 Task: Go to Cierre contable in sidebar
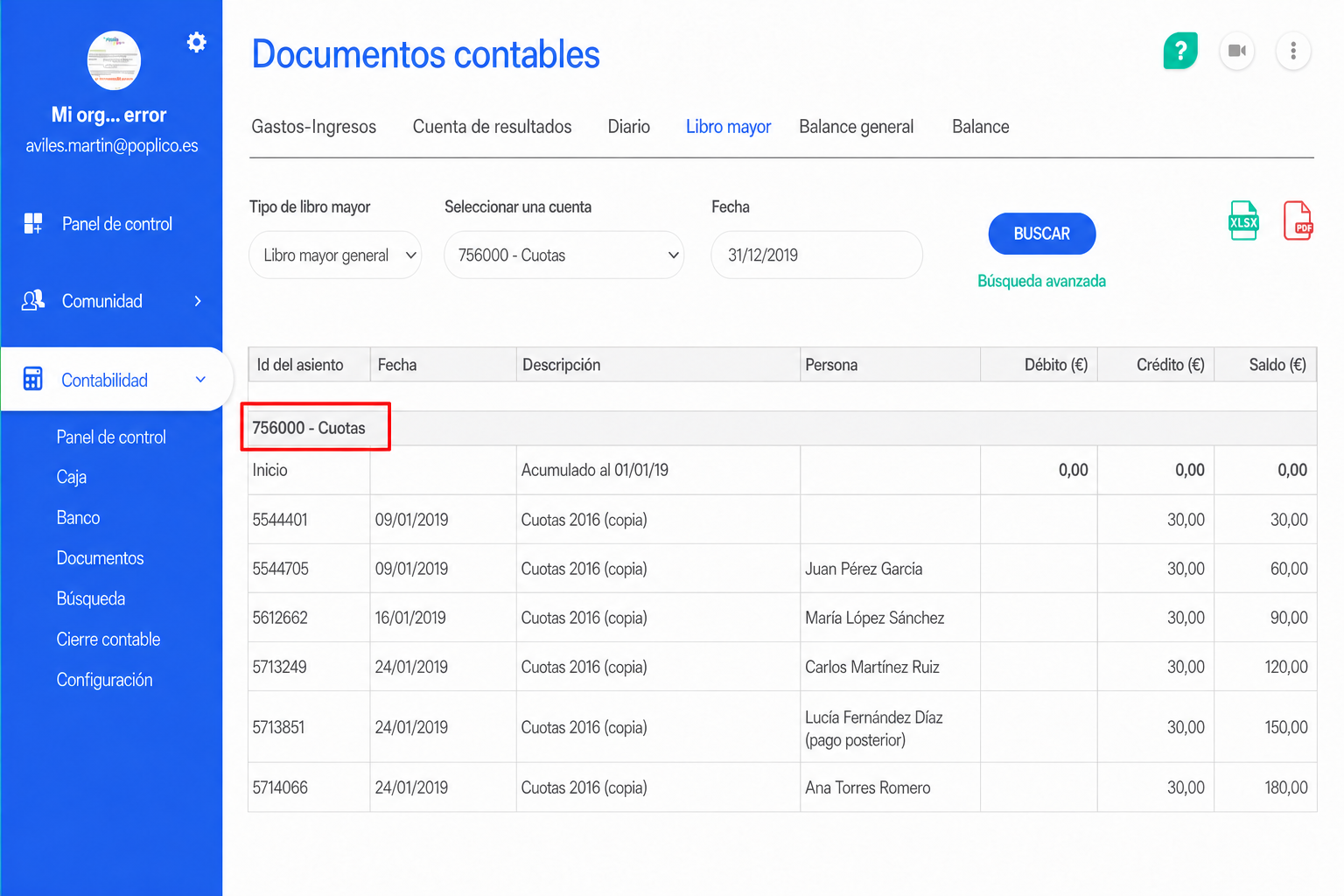click(108, 640)
